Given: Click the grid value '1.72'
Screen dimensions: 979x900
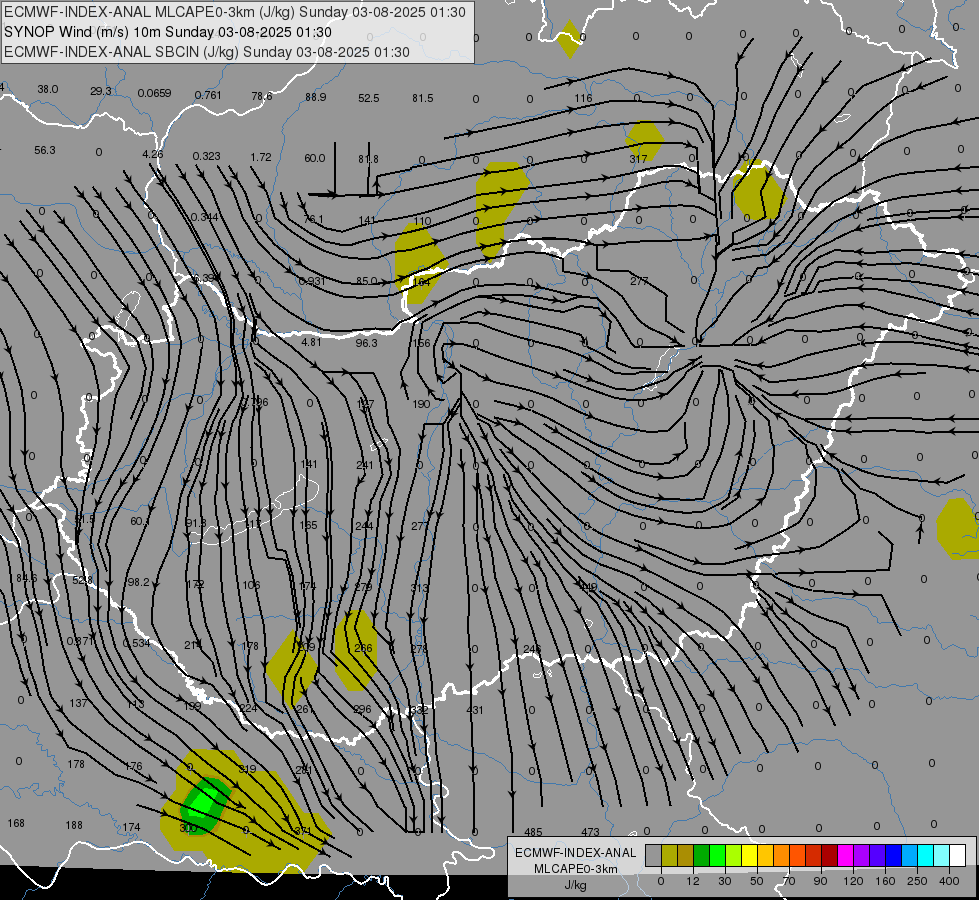Looking at the screenshot, I should click(261, 157).
